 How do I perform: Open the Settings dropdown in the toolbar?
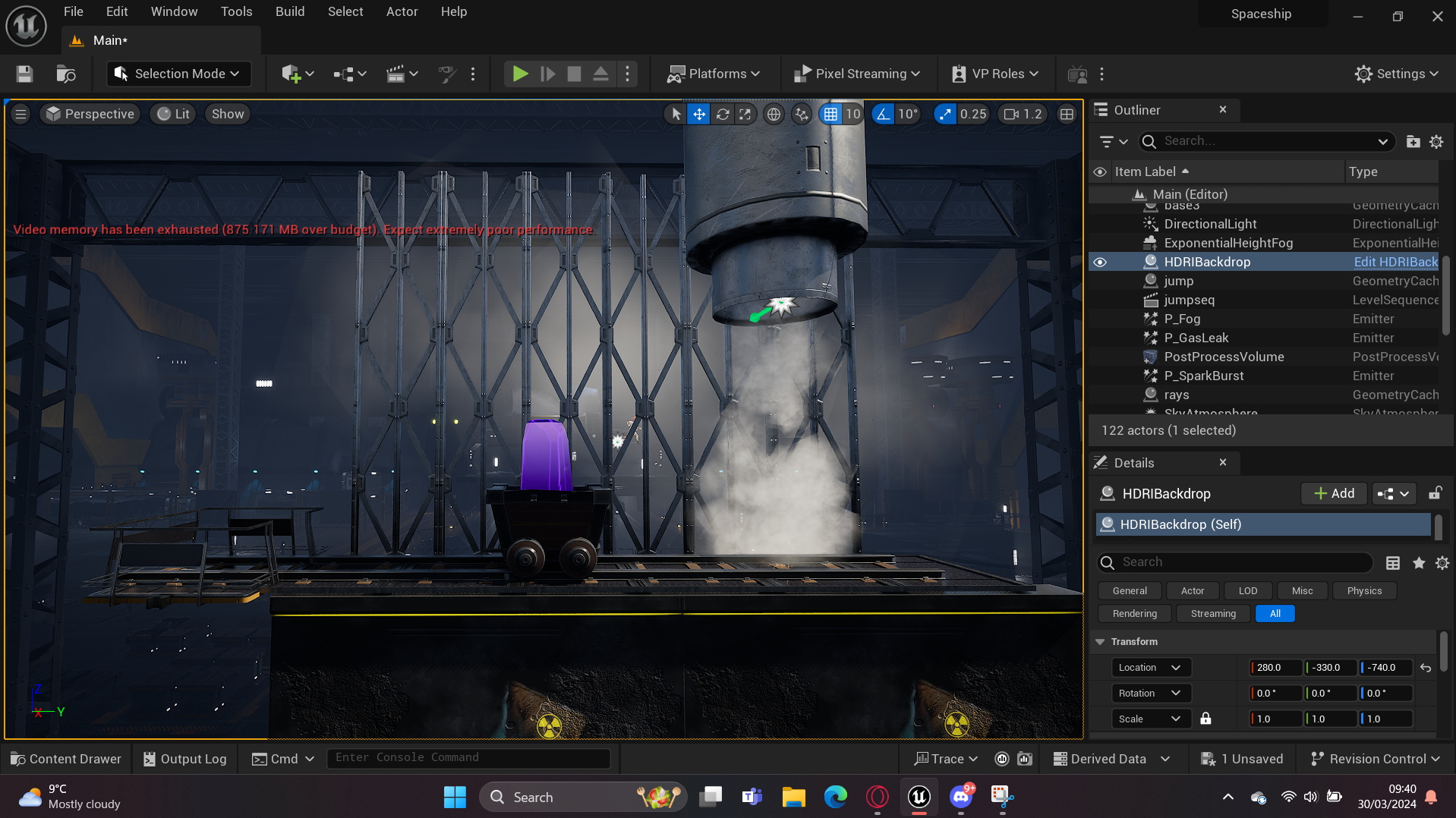click(x=1396, y=74)
